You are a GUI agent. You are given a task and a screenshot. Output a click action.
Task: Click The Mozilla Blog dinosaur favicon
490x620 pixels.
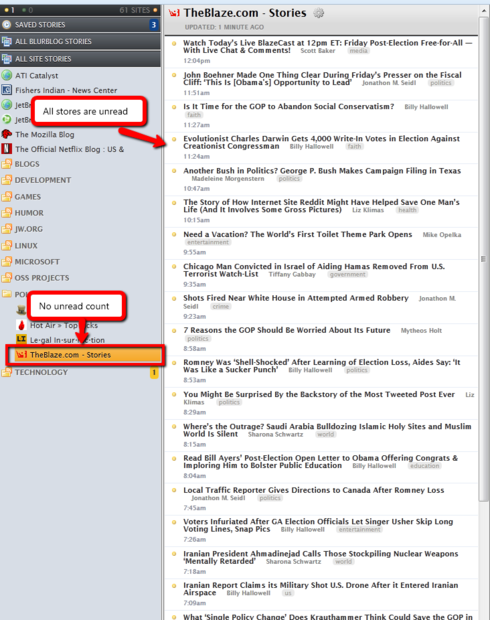[x=7, y=134]
